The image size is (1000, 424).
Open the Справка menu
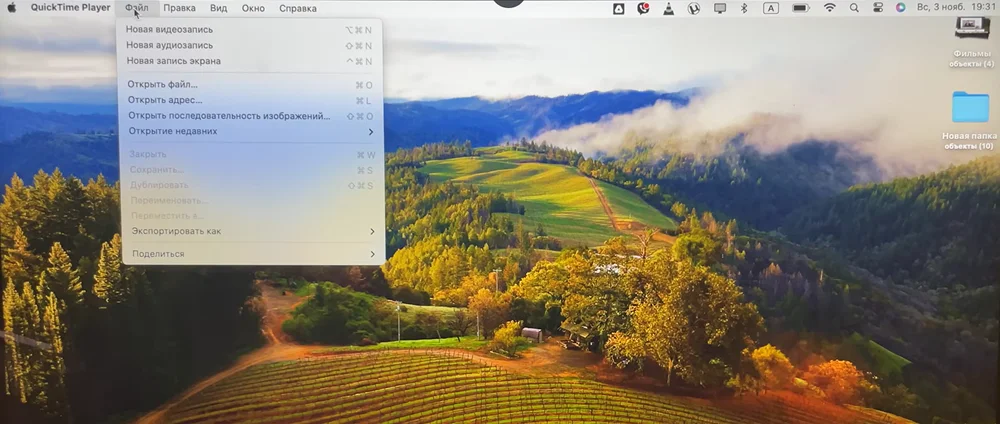[298, 8]
